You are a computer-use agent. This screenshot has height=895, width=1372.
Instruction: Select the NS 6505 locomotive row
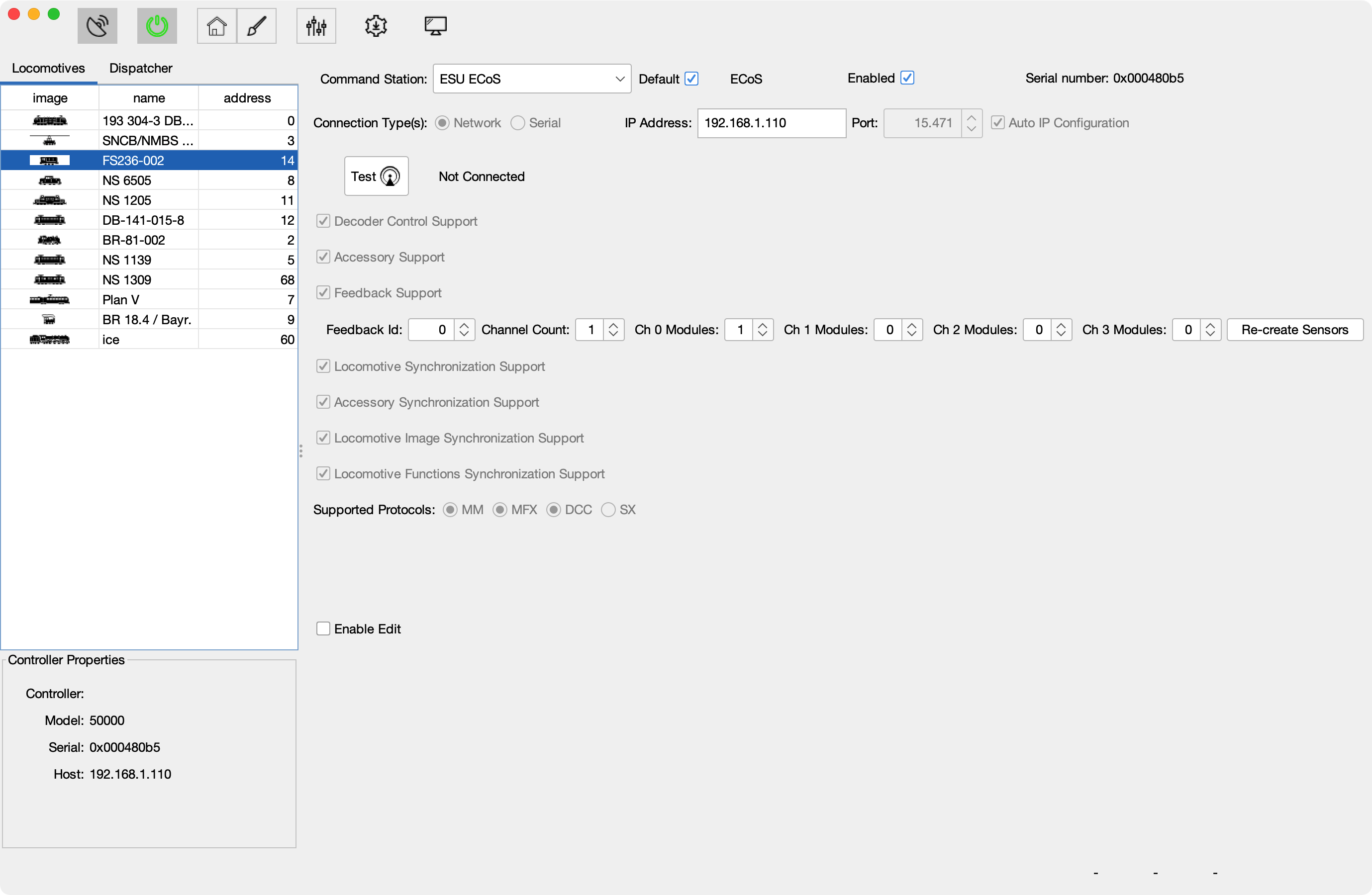[x=149, y=180]
